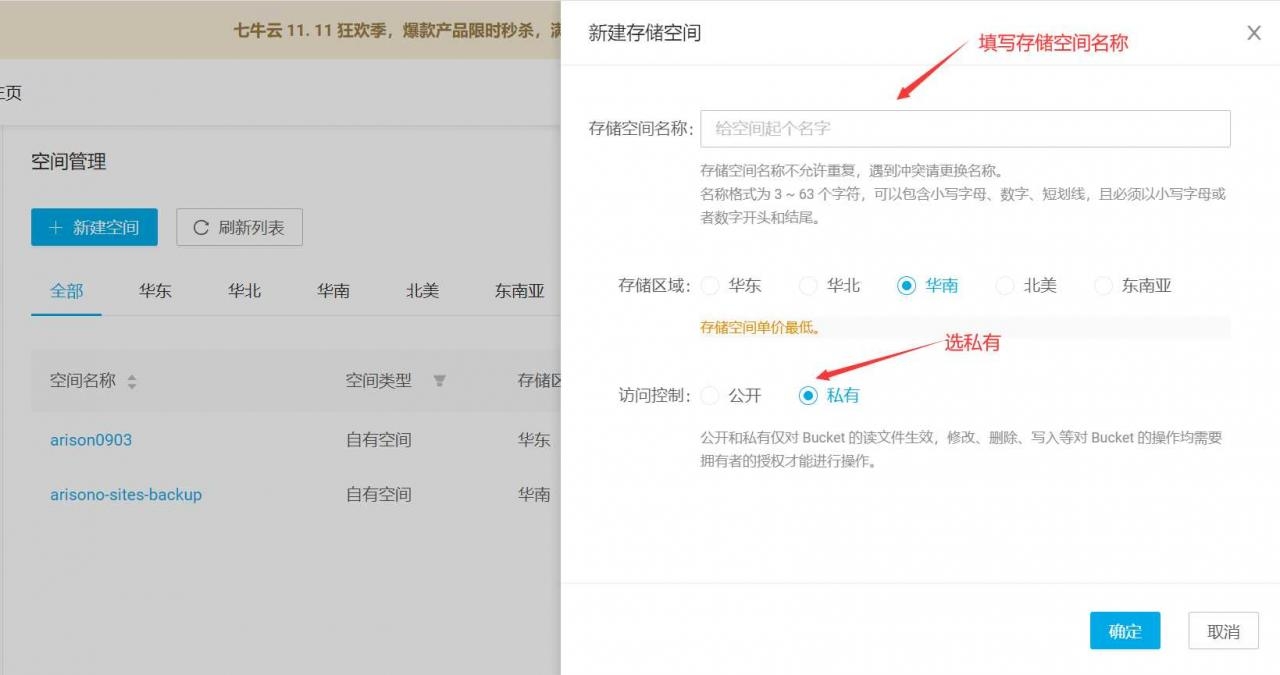Select the 华南 storage region radio
1280x675 pixels.
click(906, 286)
